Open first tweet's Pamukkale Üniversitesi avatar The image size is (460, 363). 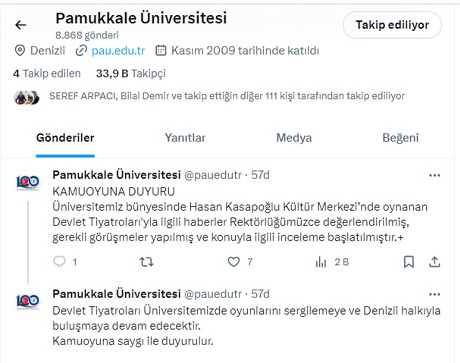[28, 182]
